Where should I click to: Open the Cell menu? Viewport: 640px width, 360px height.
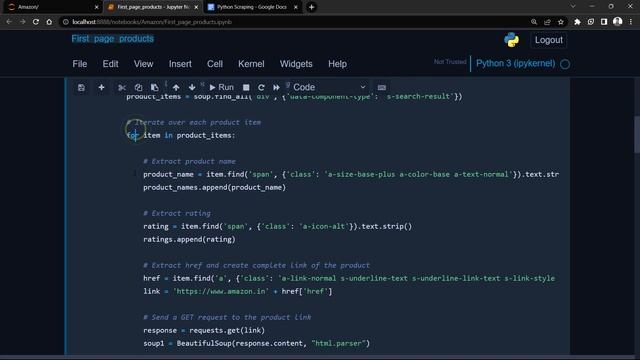click(215, 64)
